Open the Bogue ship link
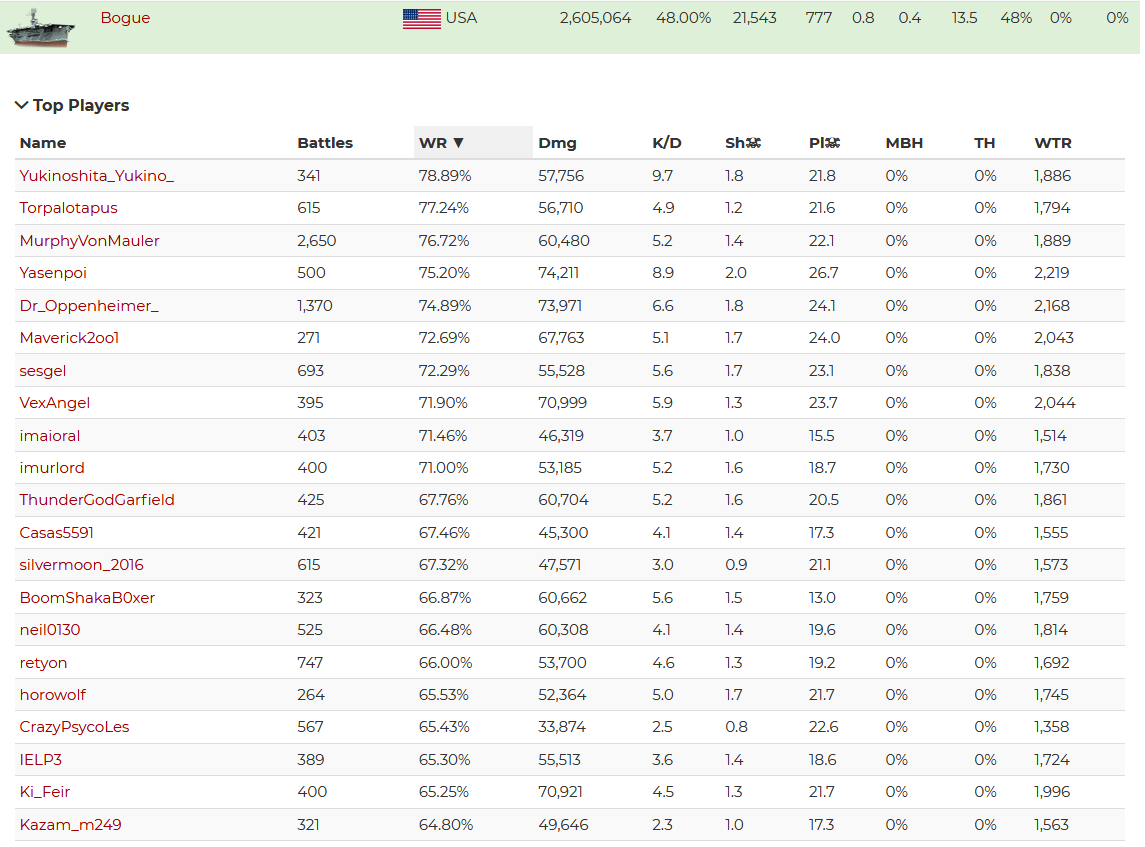The image size is (1145, 847). [125, 18]
